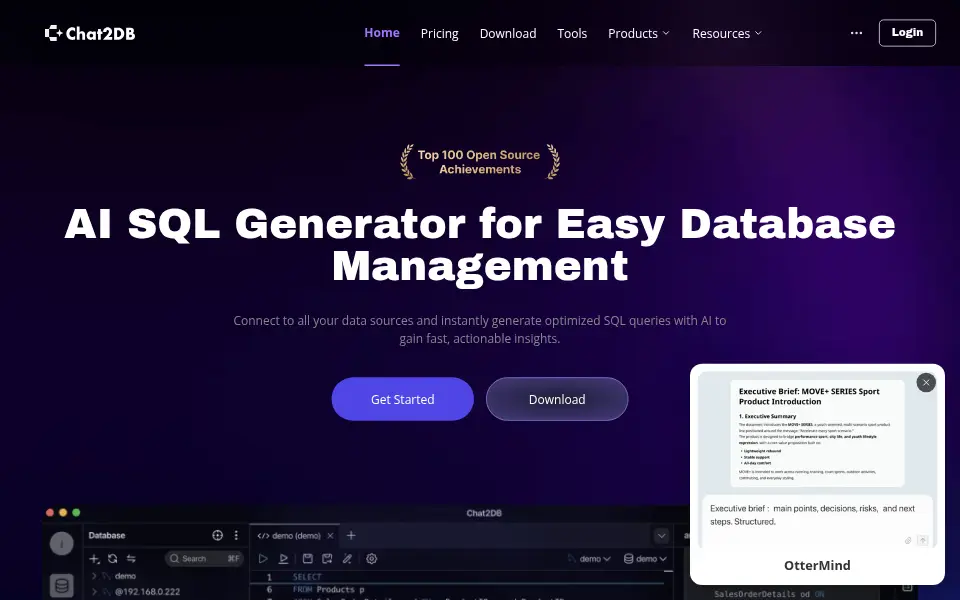Click the run query play icon
The width and height of the screenshot is (960, 600).
(263, 558)
